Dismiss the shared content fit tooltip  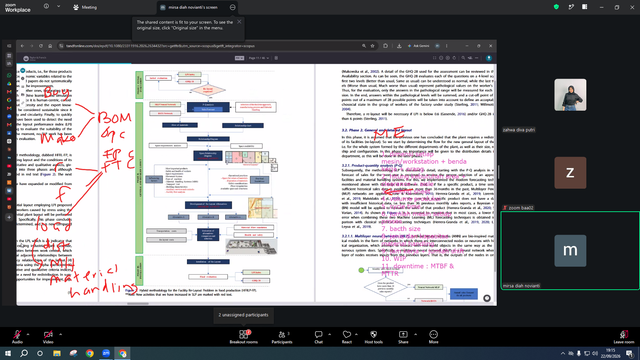[239, 22]
